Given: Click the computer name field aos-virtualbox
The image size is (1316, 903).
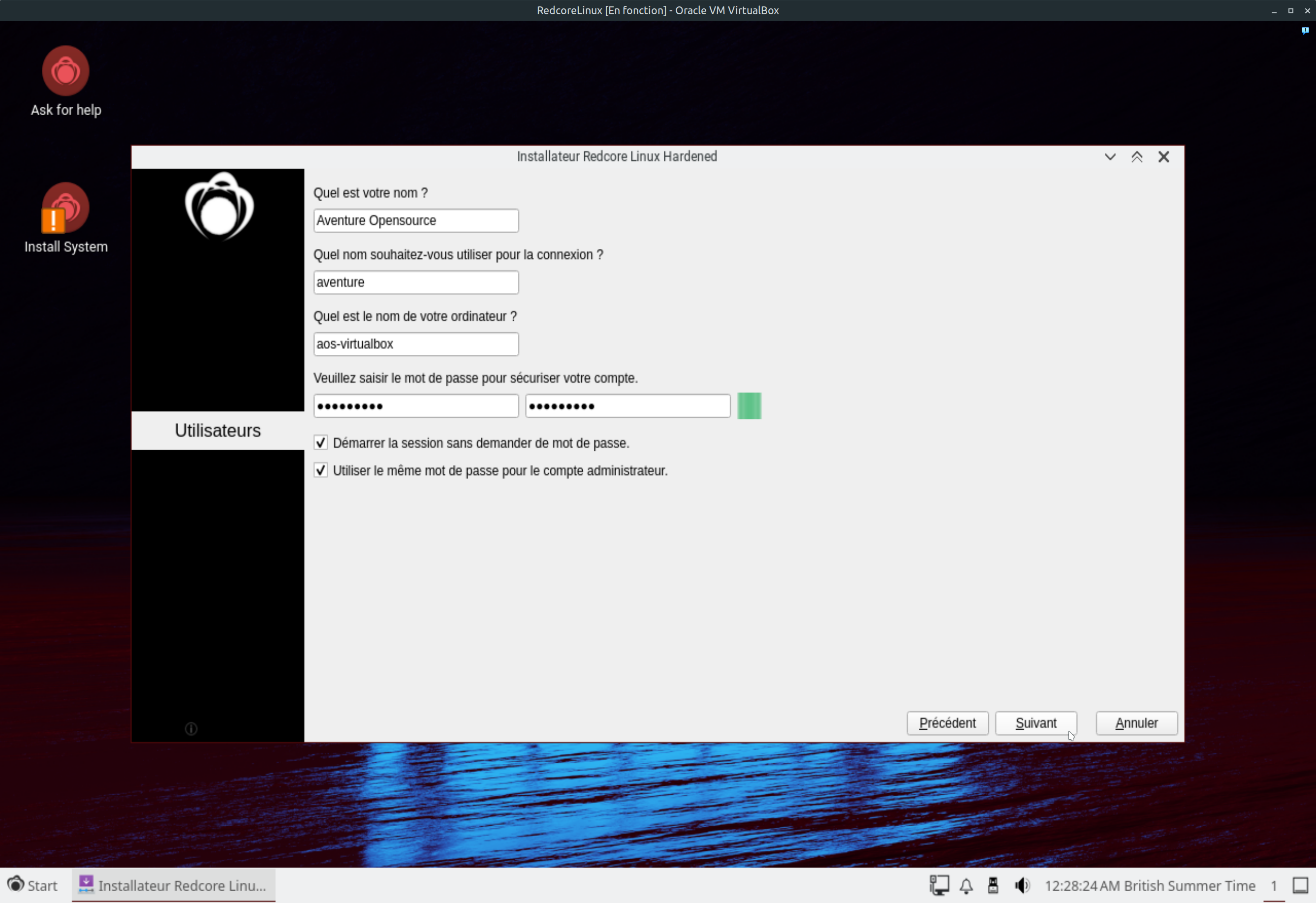Looking at the screenshot, I should pyautogui.click(x=416, y=344).
